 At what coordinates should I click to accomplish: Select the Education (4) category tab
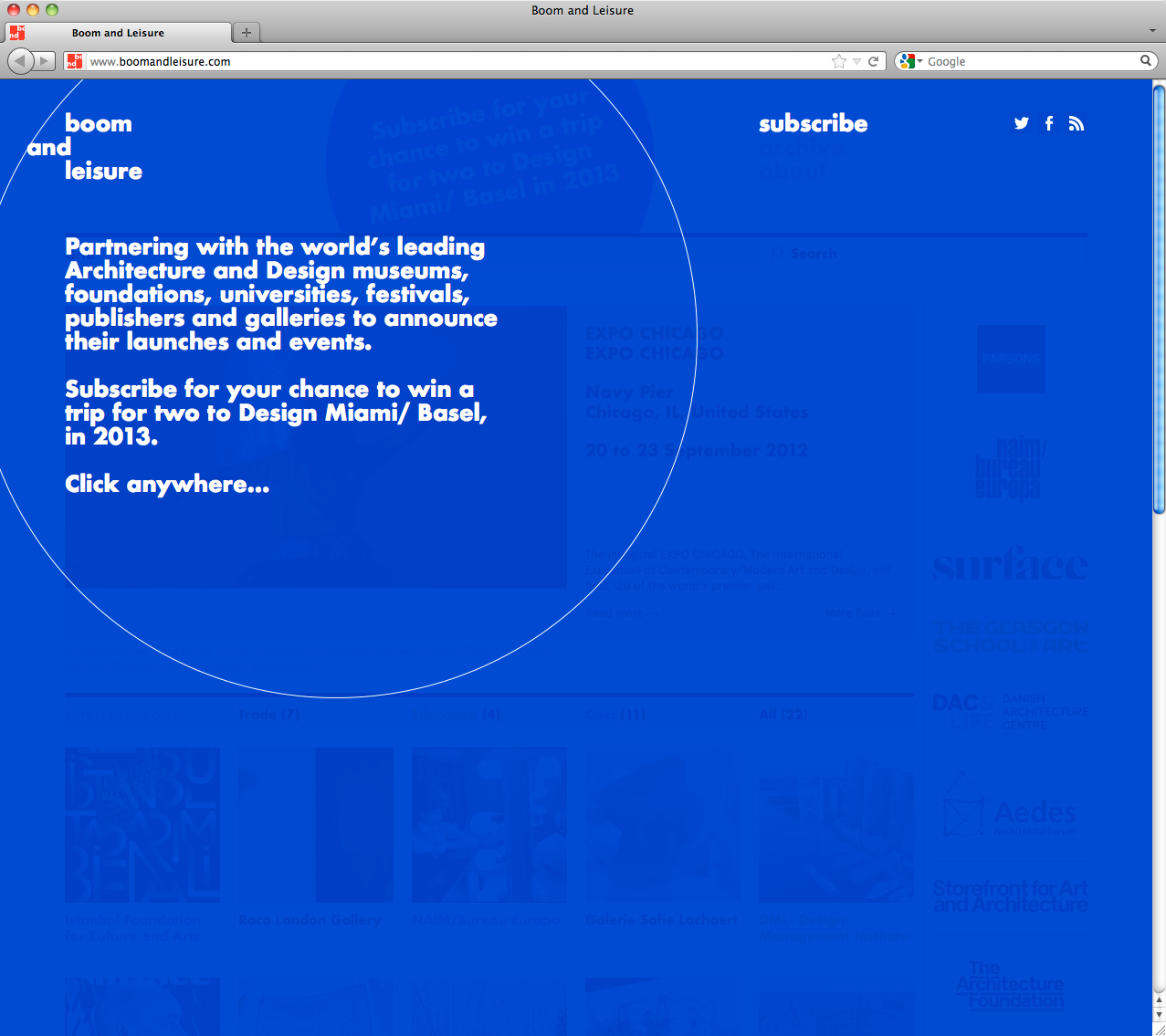tap(456, 715)
